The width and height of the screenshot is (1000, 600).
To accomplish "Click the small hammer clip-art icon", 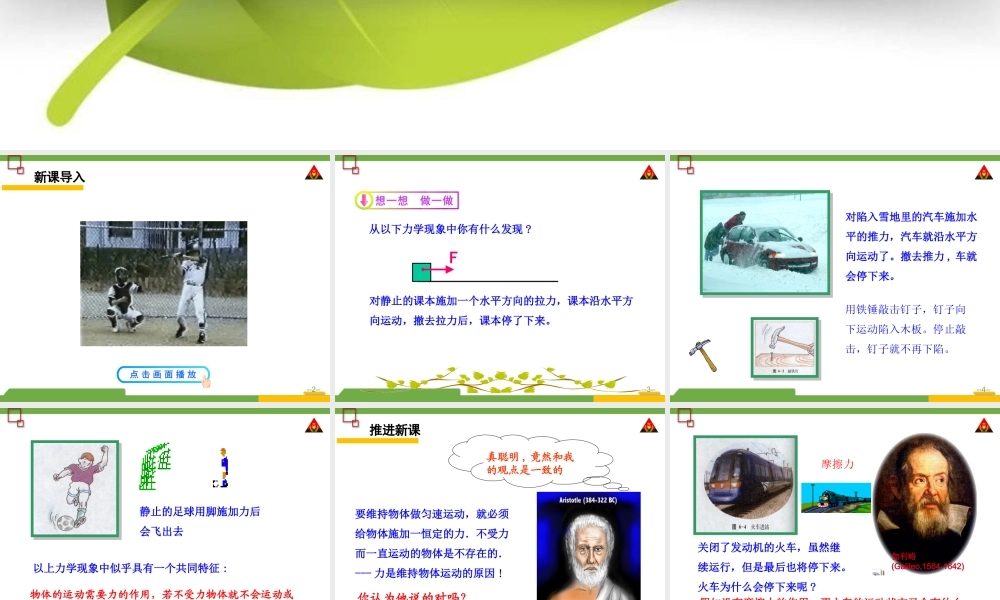I will coord(703,356).
